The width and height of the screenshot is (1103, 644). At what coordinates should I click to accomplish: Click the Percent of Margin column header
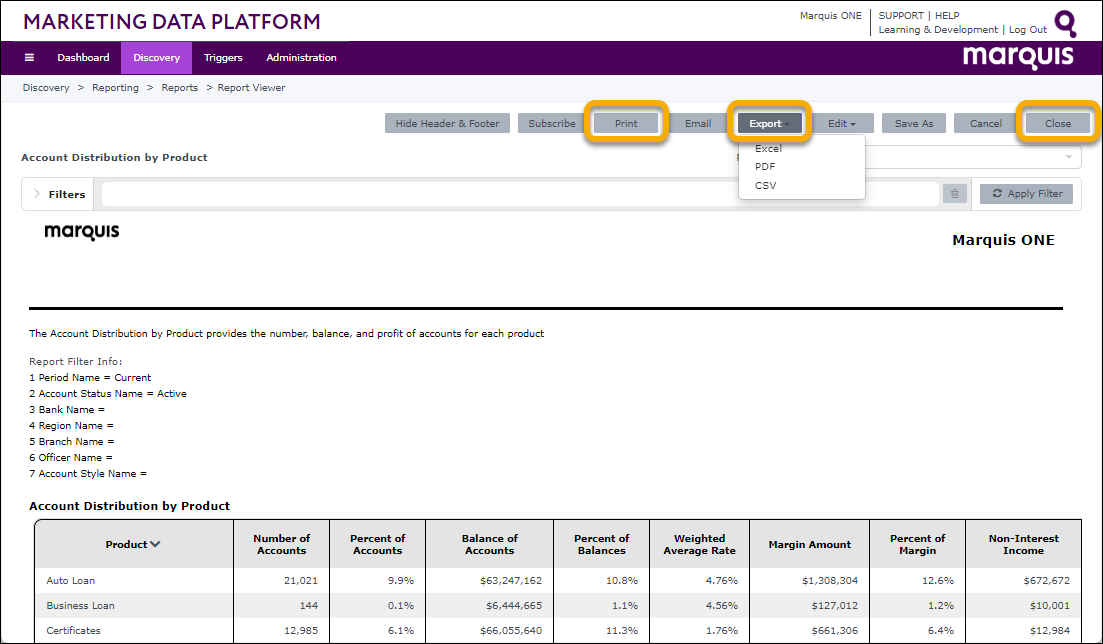pyautogui.click(x=917, y=544)
